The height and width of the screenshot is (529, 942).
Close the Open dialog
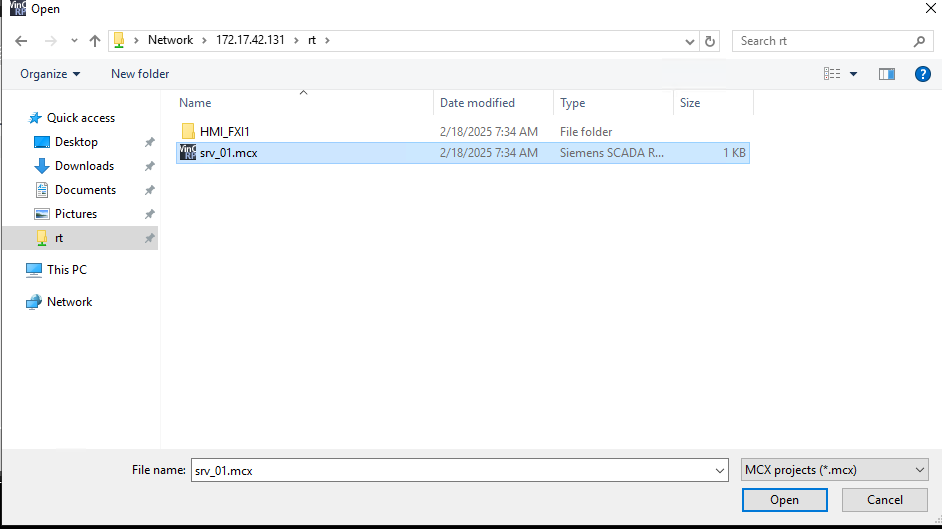pyautogui.click(x=930, y=8)
